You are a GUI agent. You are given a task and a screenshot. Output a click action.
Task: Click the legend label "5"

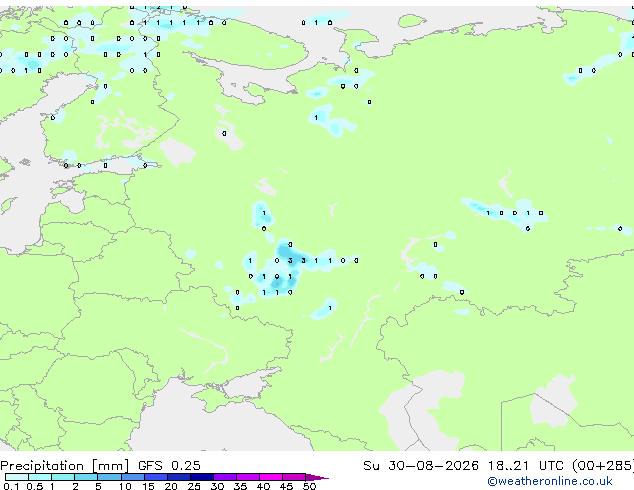[98, 486]
